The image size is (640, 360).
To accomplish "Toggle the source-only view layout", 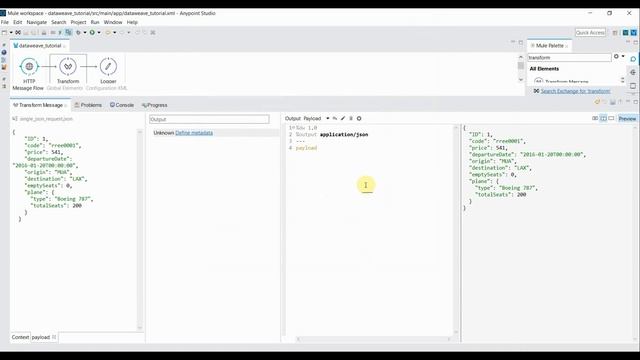I will [611, 118].
